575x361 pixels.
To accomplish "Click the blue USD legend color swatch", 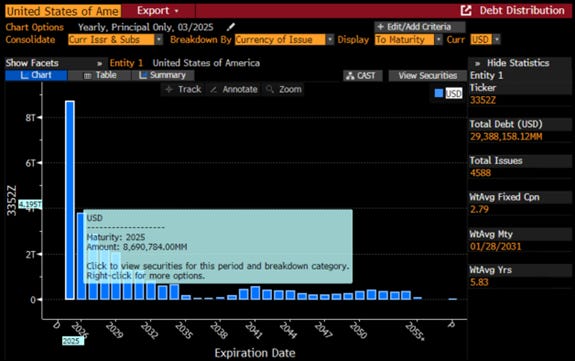I will pyautogui.click(x=439, y=93).
